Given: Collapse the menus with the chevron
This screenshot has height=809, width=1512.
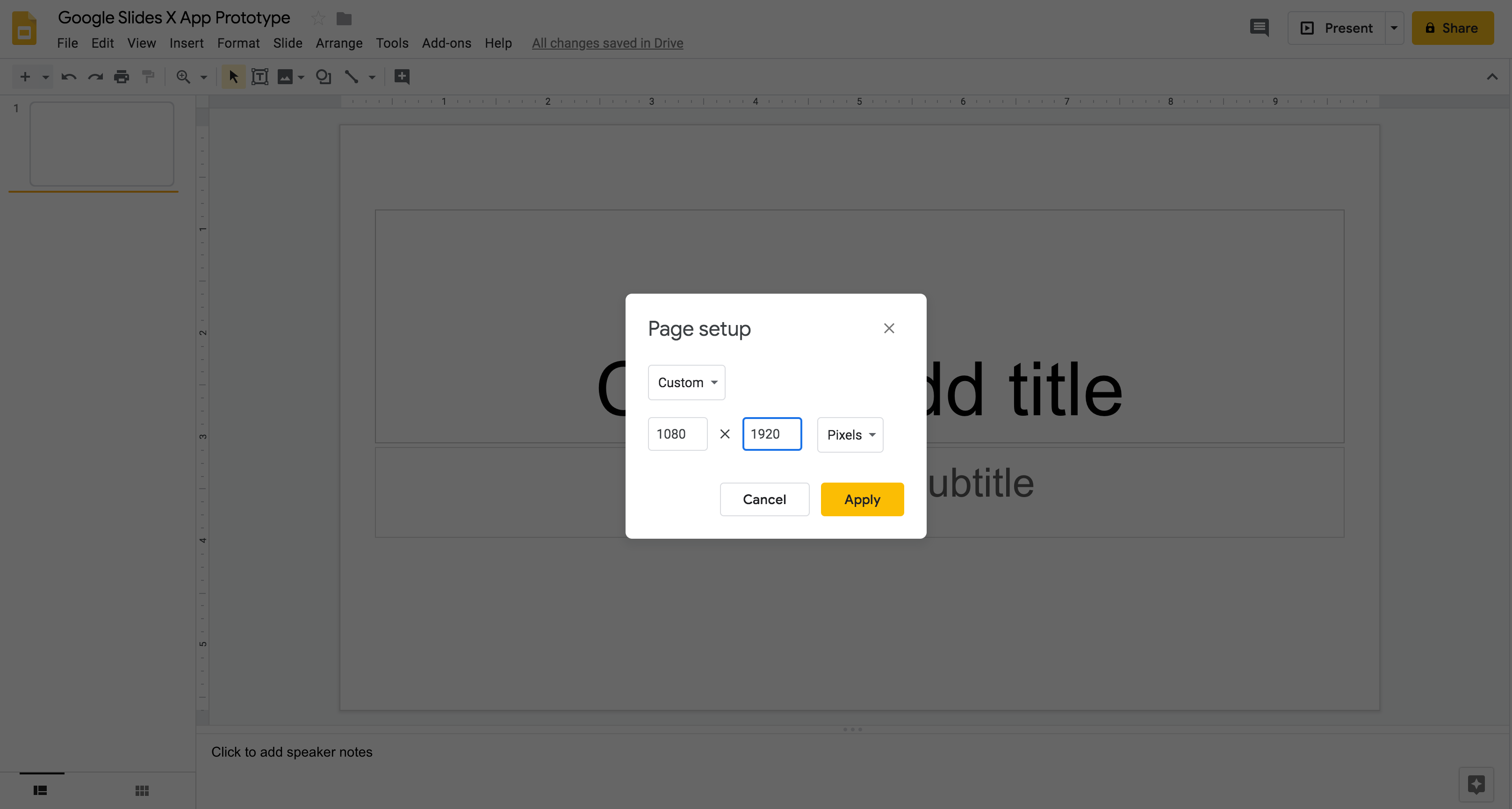Looking at the screenshot, I should click(1492, 76).
